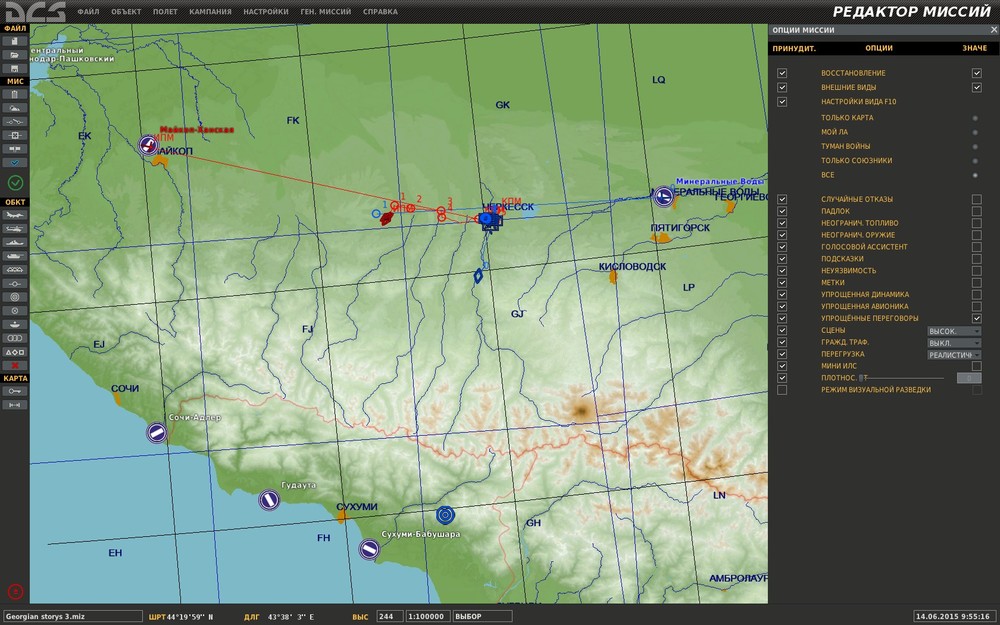Click the Сочи-Адлер airfield icon on map

pos(156,432)
